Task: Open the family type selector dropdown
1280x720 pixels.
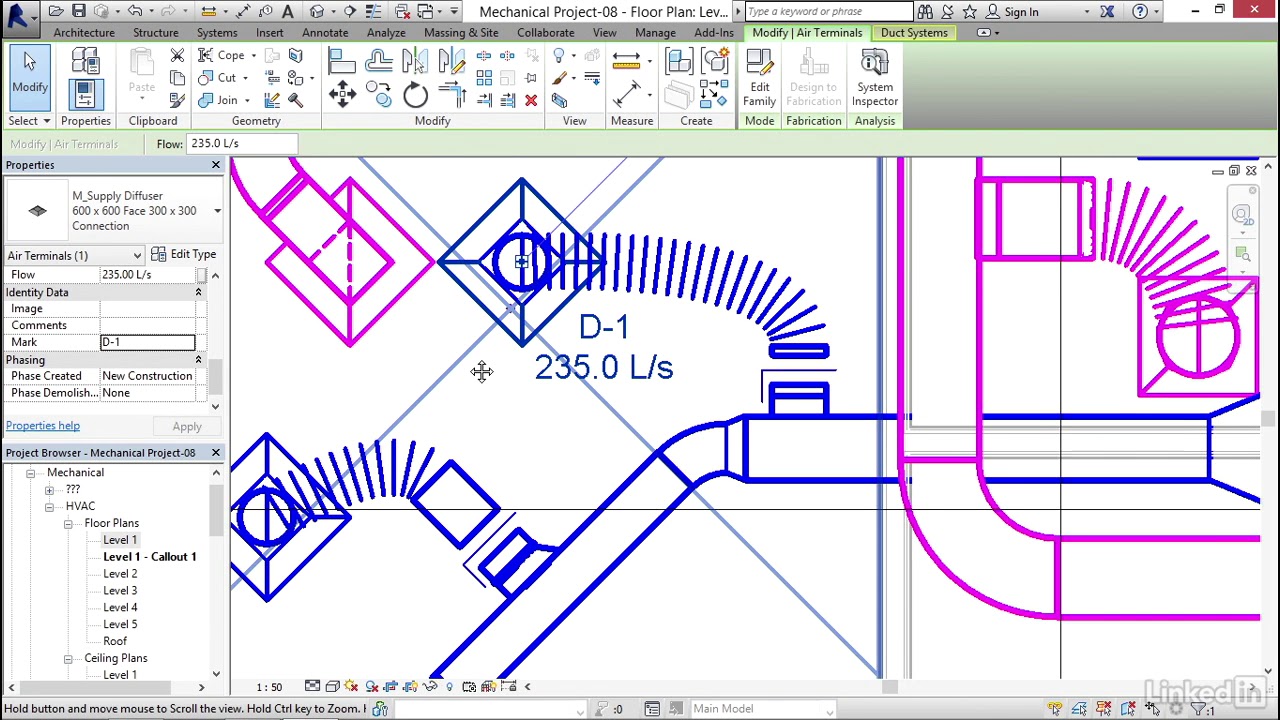Action: click(217, 211)
